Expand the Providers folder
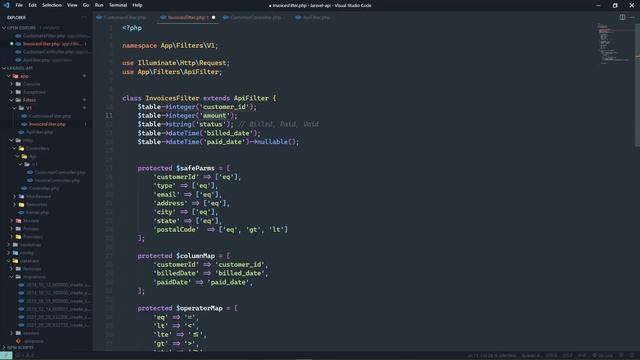 [x=46, y=237]
